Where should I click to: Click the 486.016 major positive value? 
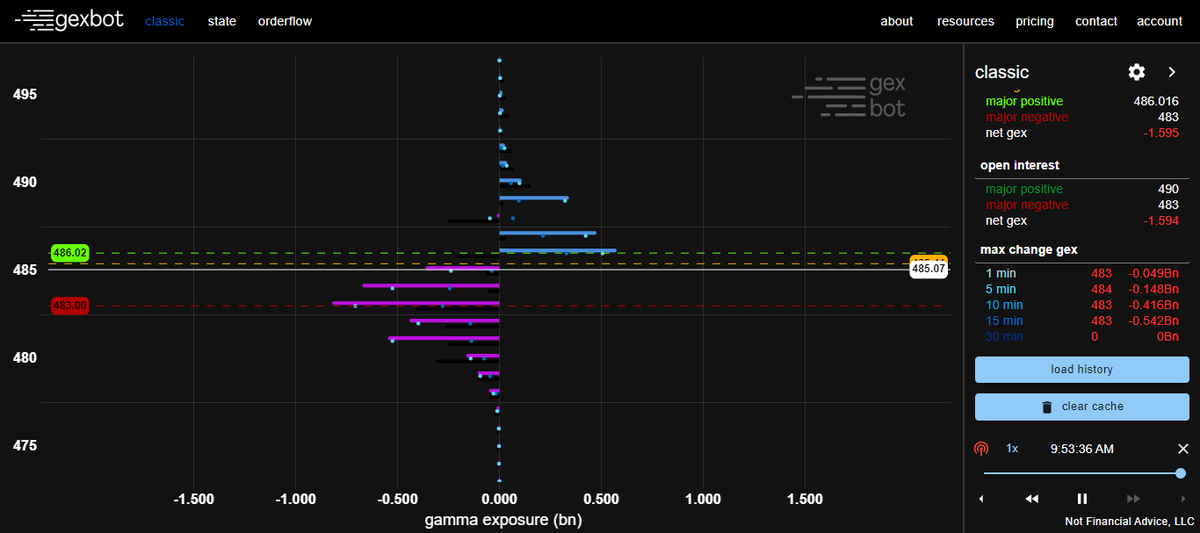[1156, 101]
